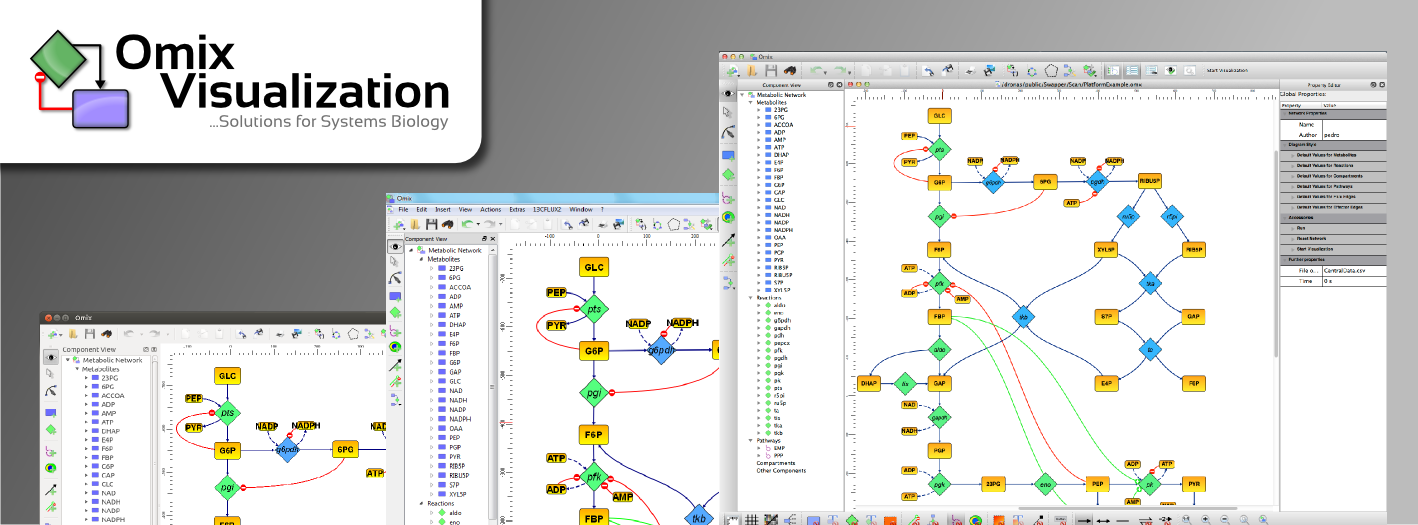This screenshot has height=525, width=1418.
Task: Select the eye tool in Windows Omix tool column
Action: 395,247
